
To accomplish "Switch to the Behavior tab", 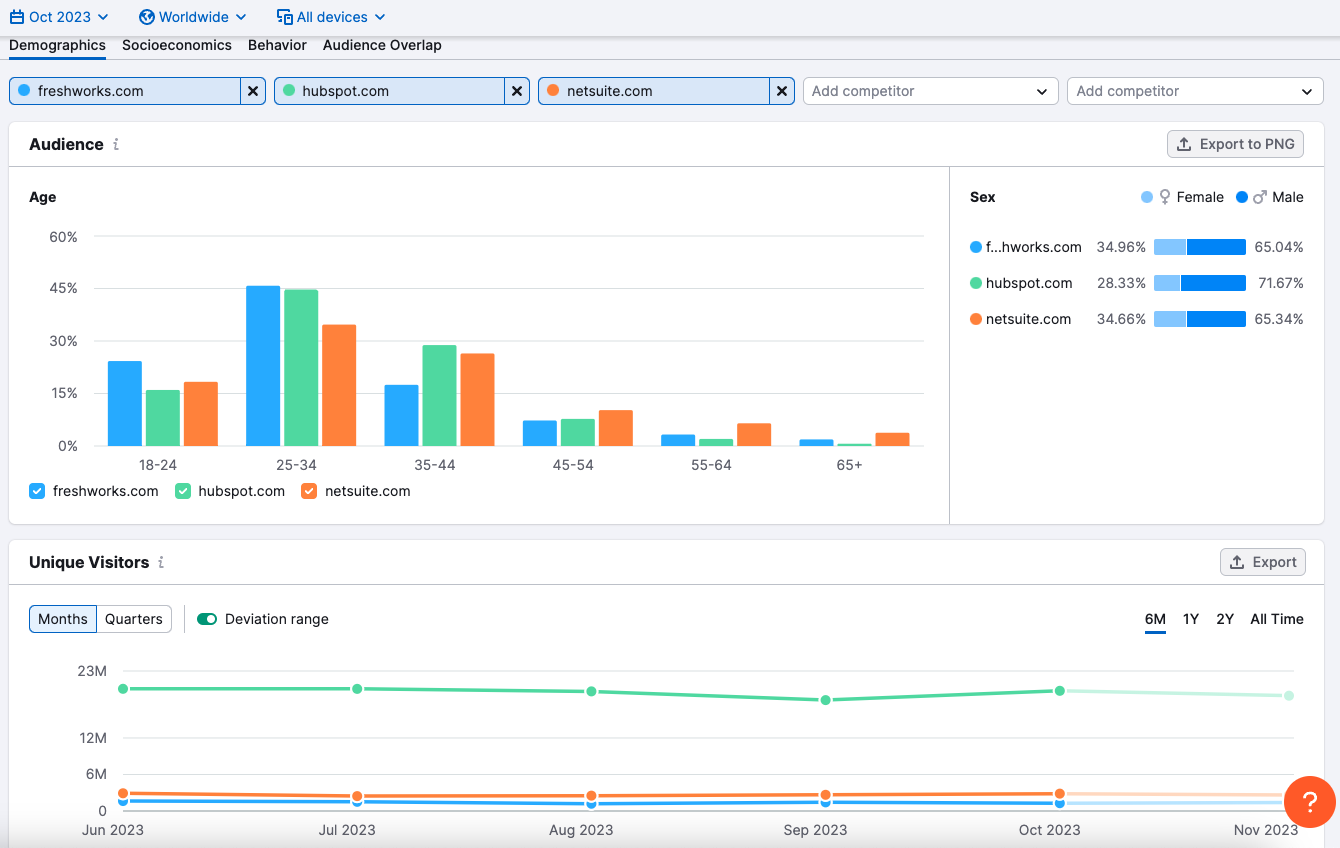I will pos(277,45).
